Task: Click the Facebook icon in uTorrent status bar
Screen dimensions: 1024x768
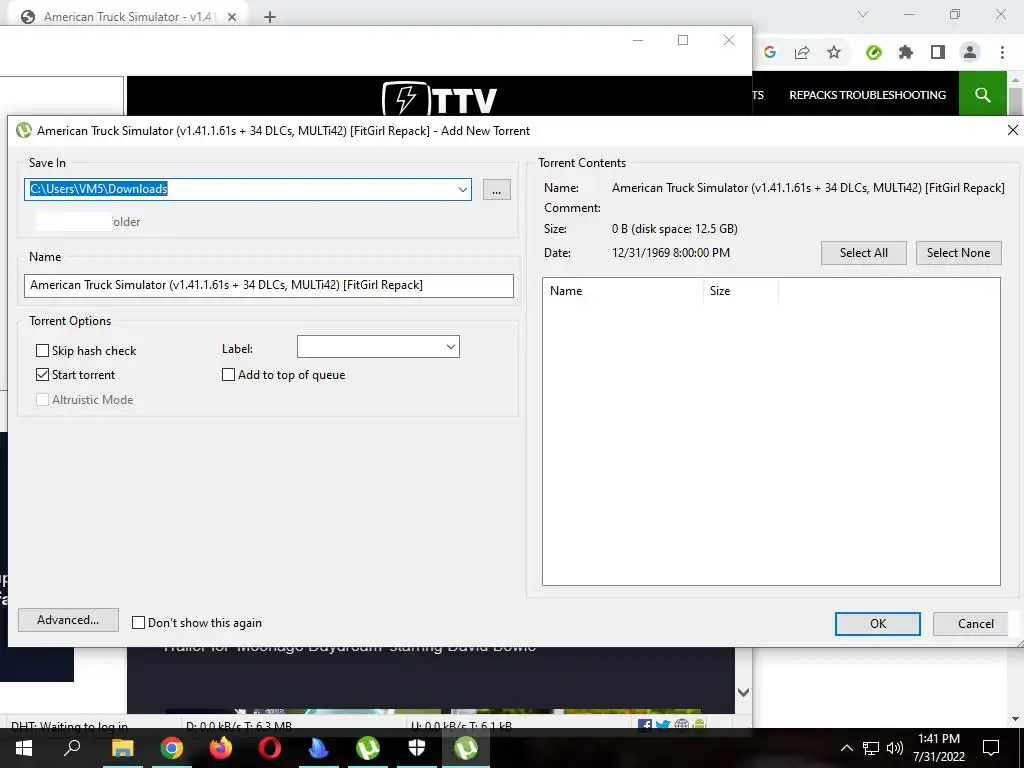Action: click(645, 724)
